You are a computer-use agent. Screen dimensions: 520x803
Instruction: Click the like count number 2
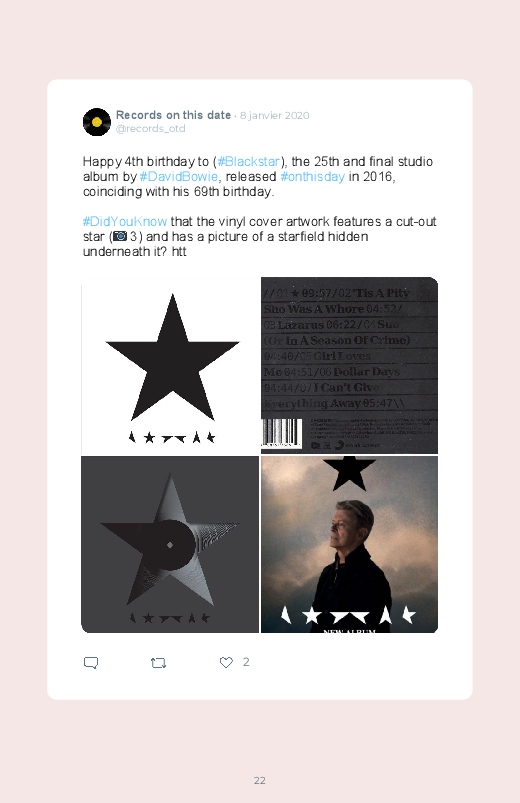point(246,662)
